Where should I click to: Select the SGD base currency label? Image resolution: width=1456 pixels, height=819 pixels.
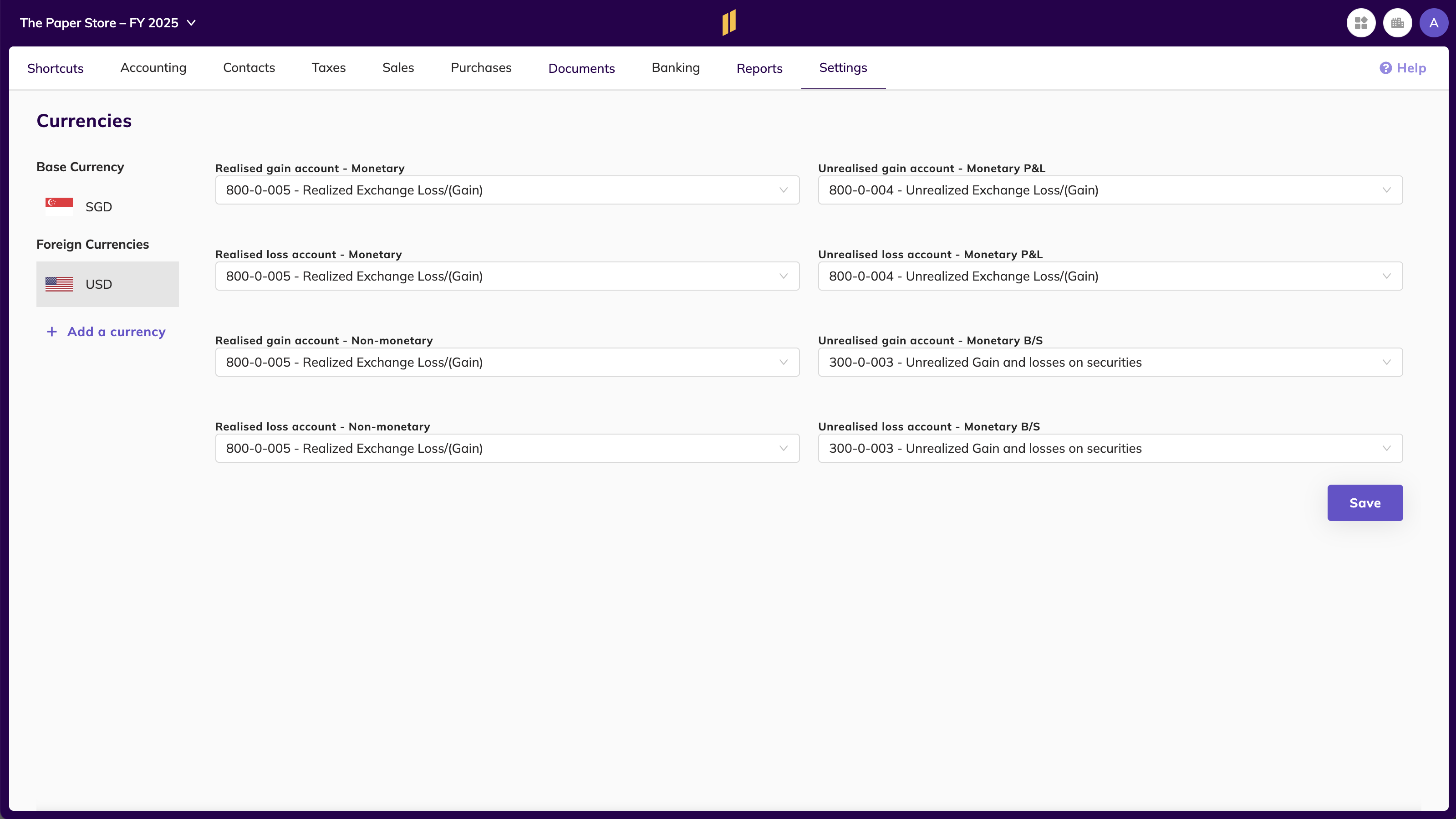coord(99,207)
